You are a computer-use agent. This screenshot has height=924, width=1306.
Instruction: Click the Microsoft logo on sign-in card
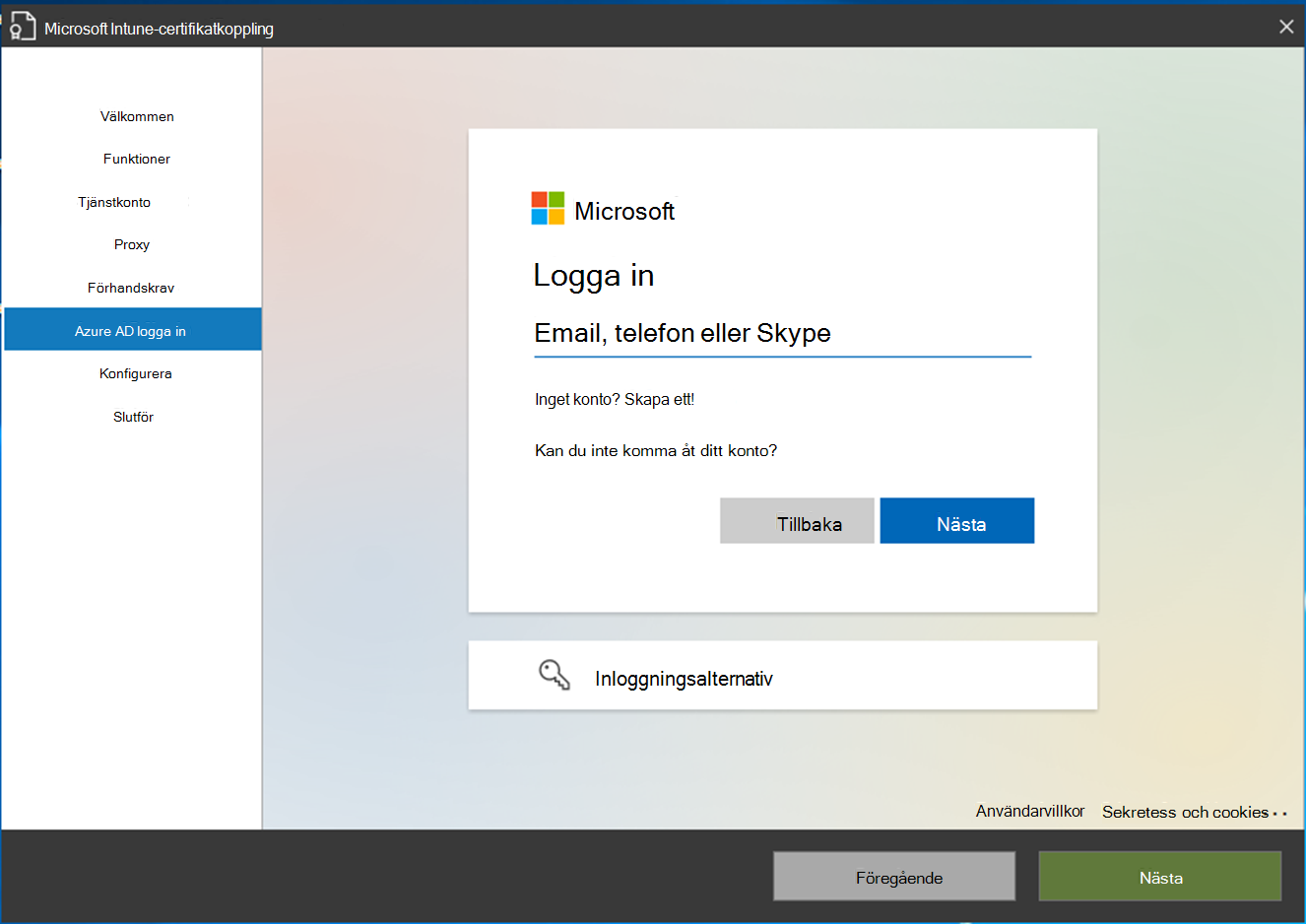tap(548, 209)
